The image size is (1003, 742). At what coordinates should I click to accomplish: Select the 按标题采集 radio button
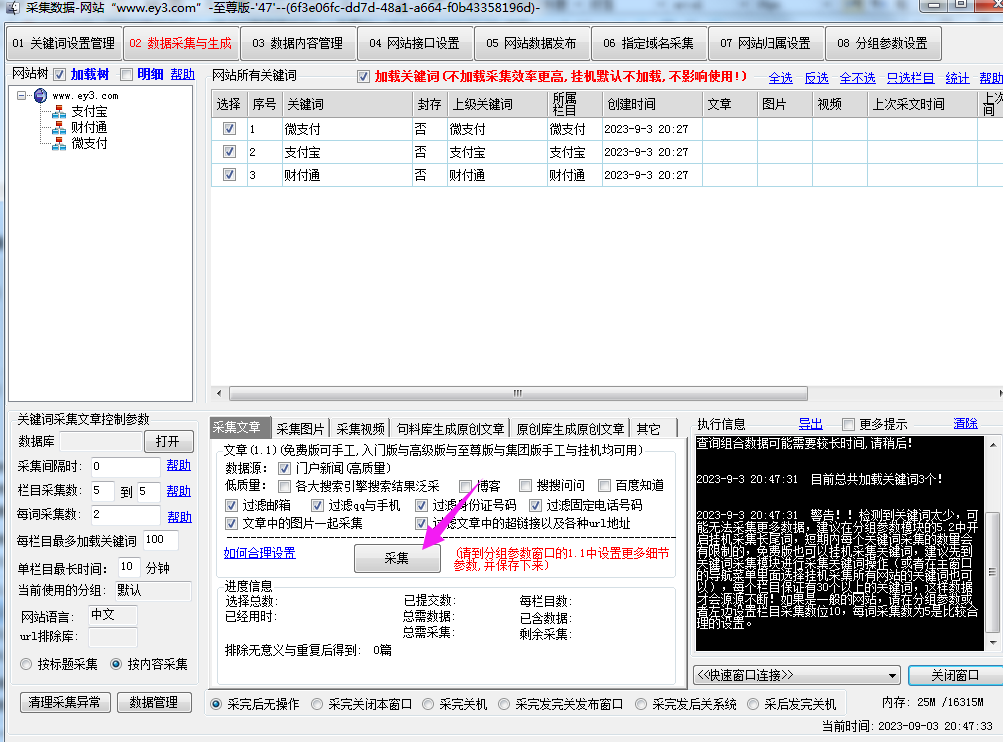(26, 664)
